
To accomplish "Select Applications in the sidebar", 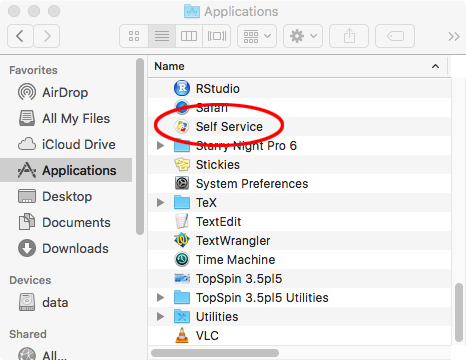I will coord(66,170).
